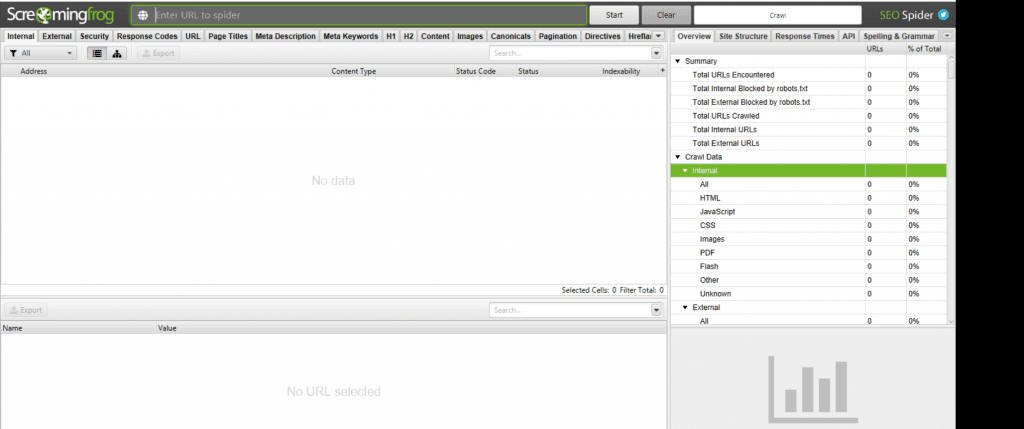Collapse the Summary section

tap(677, 61)
